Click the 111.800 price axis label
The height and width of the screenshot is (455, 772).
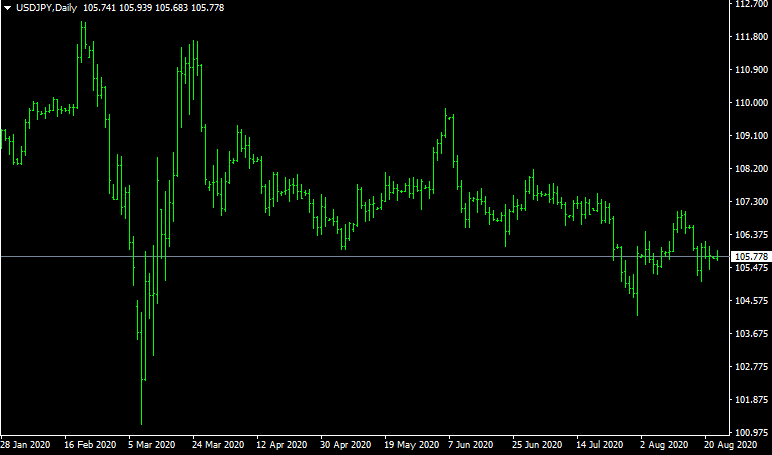pyautogui.click(x=751, y=36)
